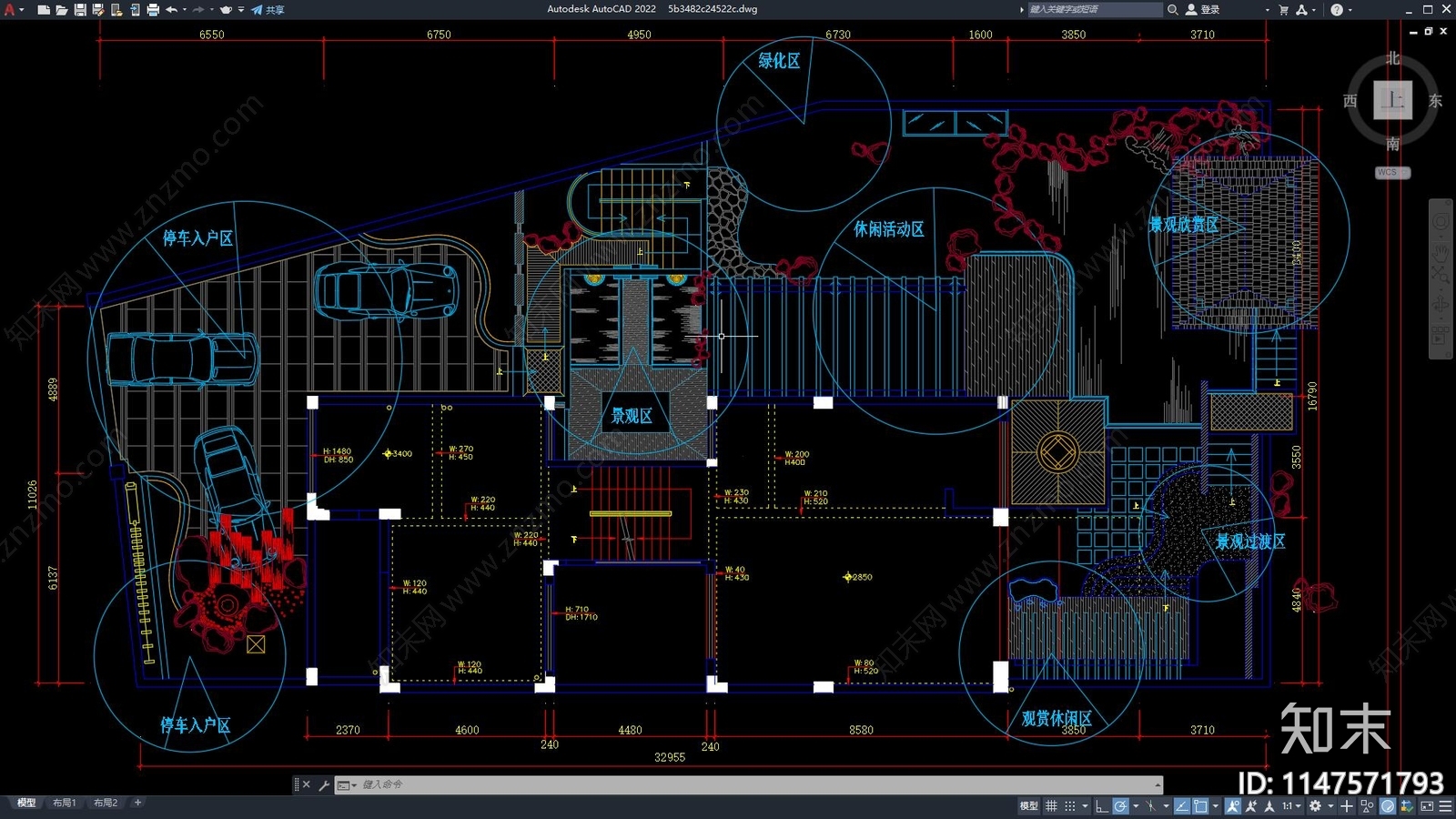Image resolution: width=1456 pixels, height=819 pixels.
Task: Open the Autodesk App Store cart icon
Action: click(1284, 10)
